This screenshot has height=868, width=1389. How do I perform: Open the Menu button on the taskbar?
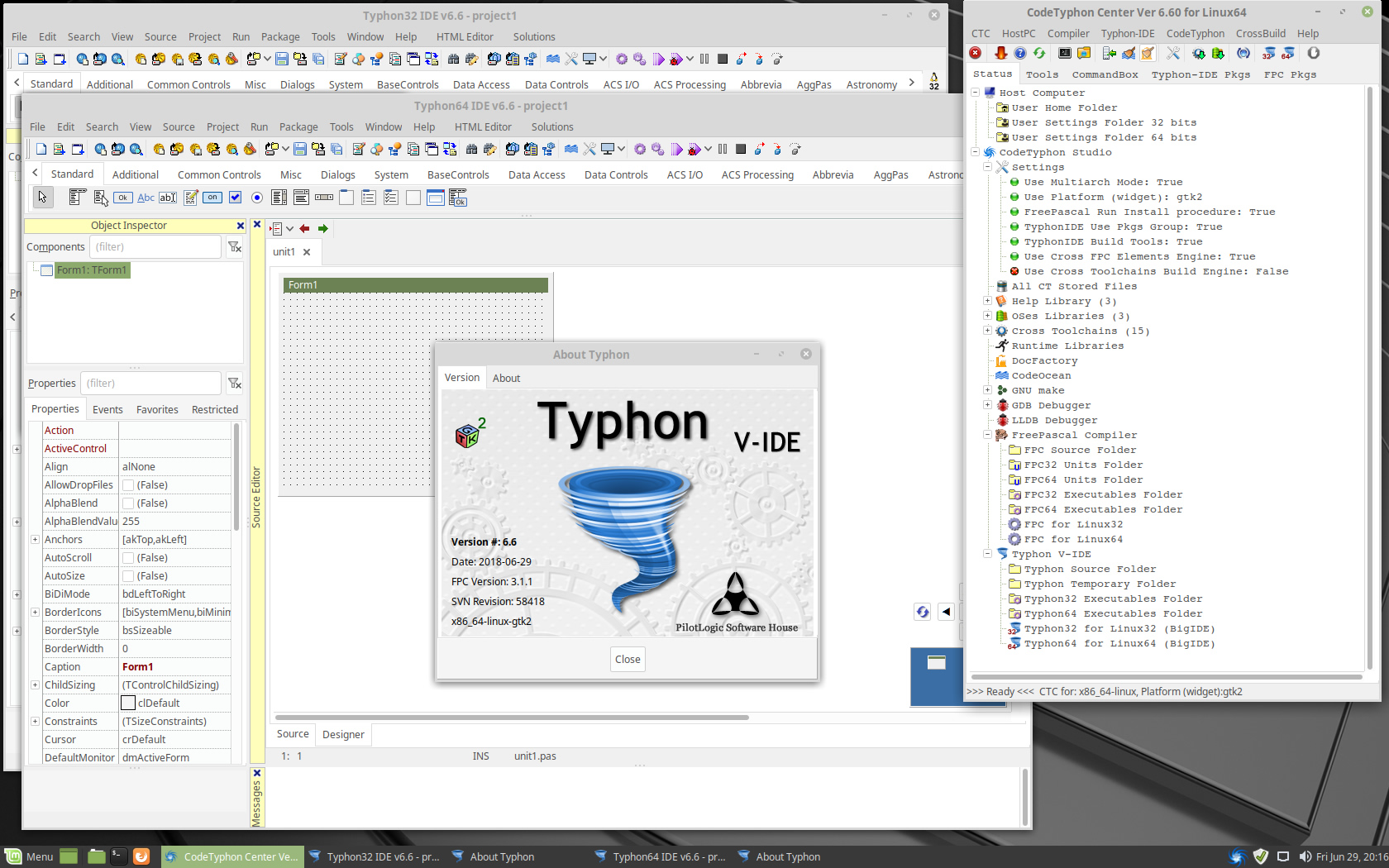pyautogui.click(x=29, y=856)
